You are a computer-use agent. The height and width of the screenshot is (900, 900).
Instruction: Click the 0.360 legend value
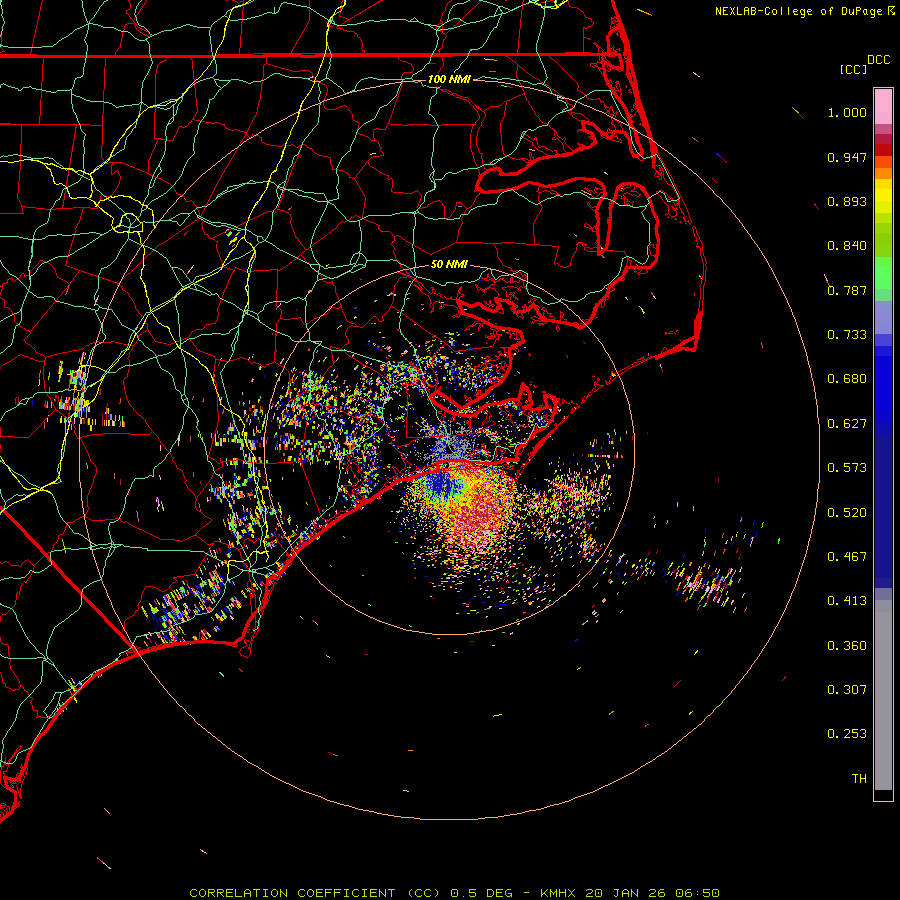(x=847, y=646)
